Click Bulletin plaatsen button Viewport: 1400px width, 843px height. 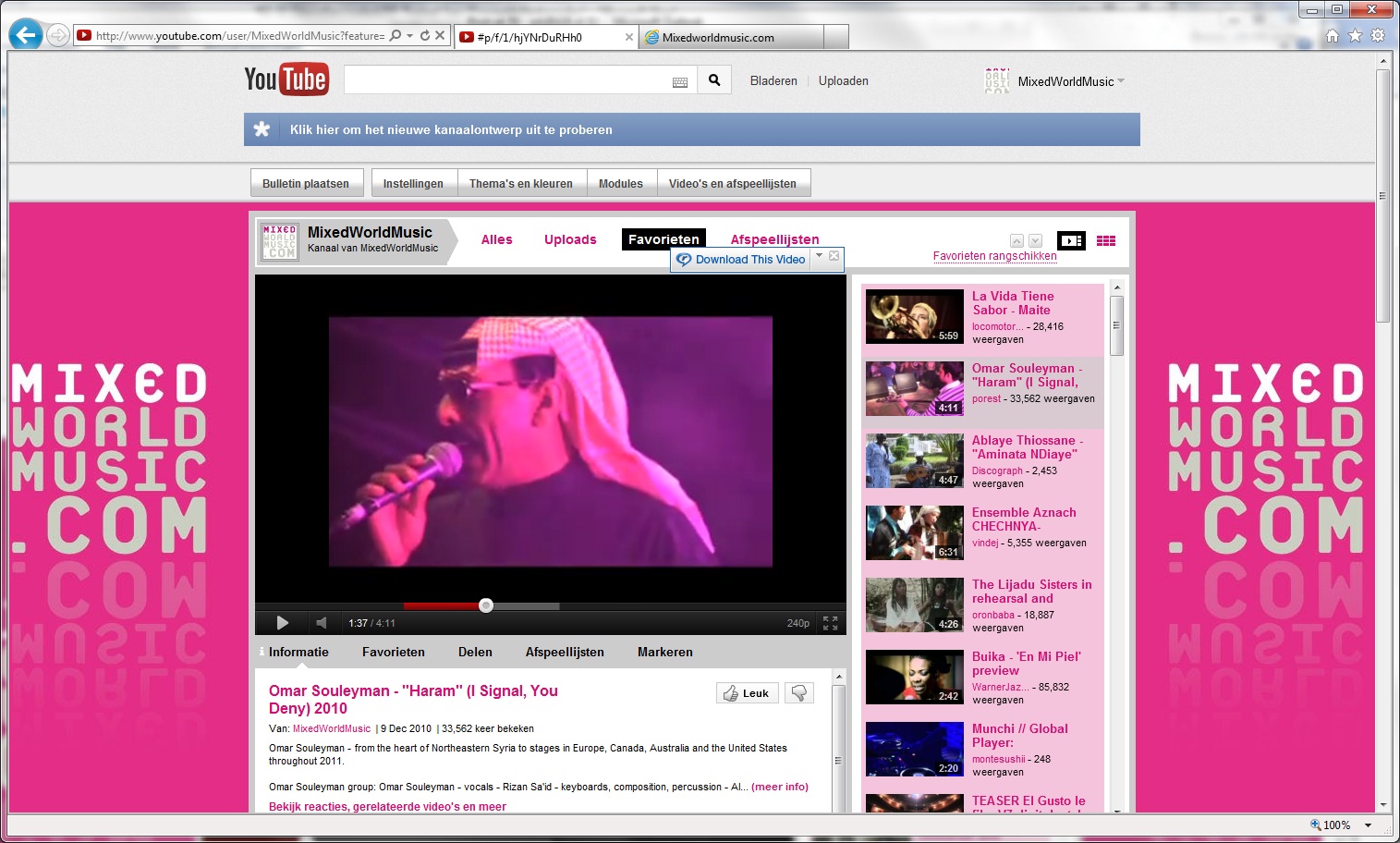(306, 183)
